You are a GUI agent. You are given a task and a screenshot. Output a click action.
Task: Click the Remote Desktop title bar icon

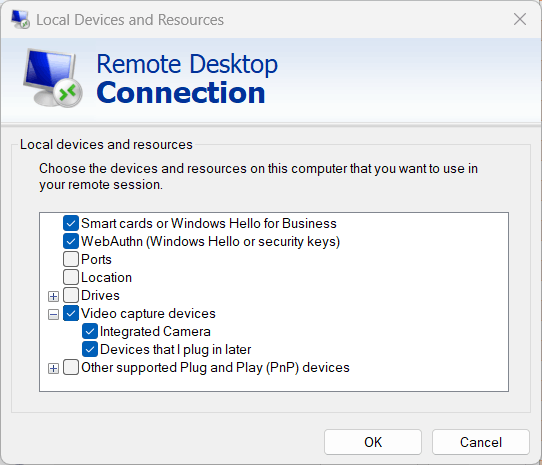click(x=20, y=19)
